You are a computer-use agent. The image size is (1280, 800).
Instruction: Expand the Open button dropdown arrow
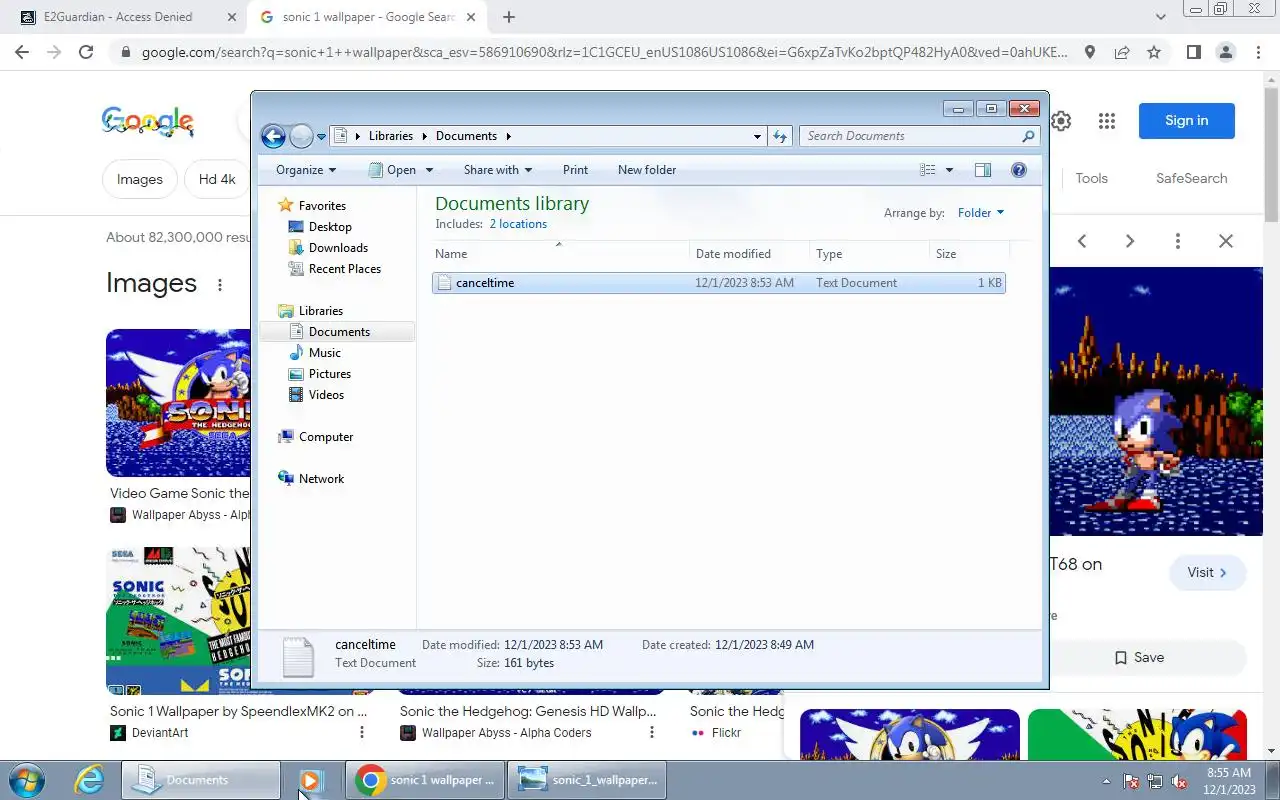(429, 170)
